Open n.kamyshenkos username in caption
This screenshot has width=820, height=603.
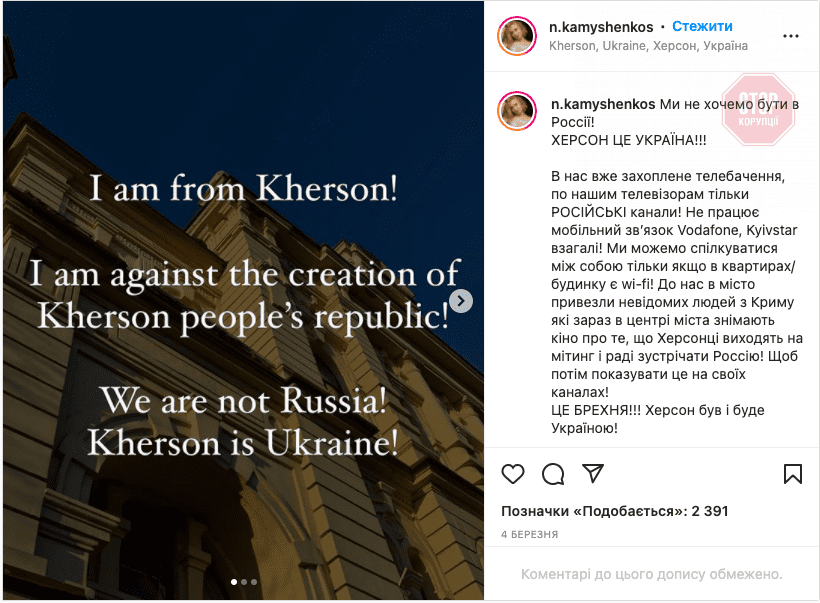pyautogui.click(x=603, y=104)
